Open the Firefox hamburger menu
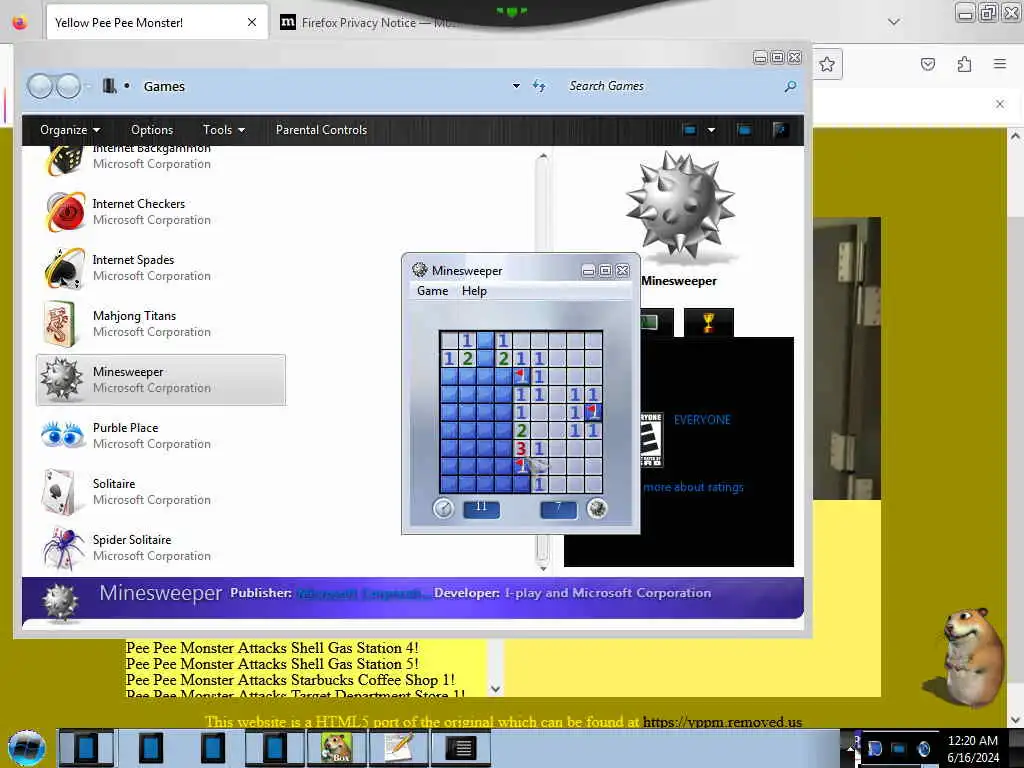 (1000, 63)
